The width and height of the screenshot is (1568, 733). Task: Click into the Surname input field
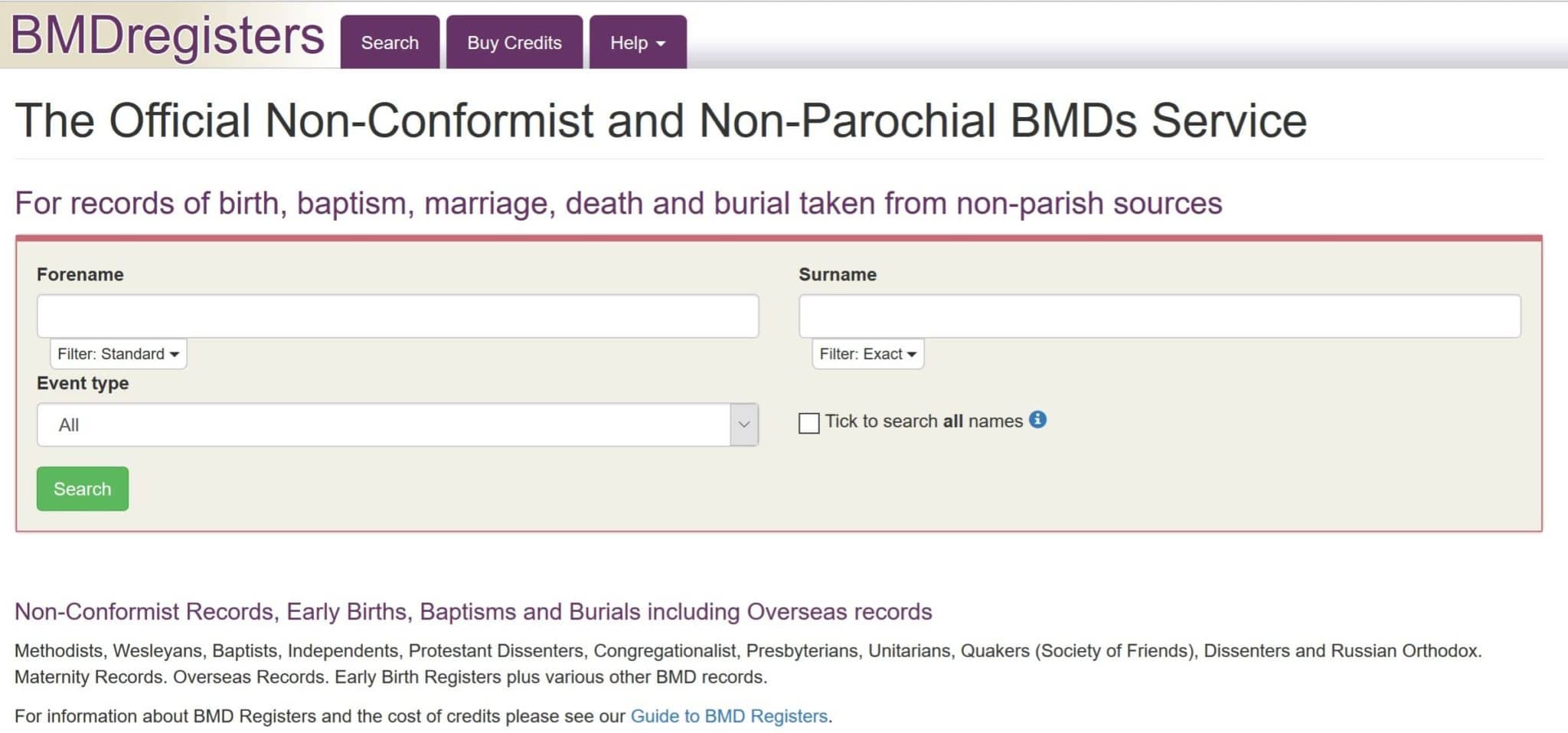(x=1160, y=316)
